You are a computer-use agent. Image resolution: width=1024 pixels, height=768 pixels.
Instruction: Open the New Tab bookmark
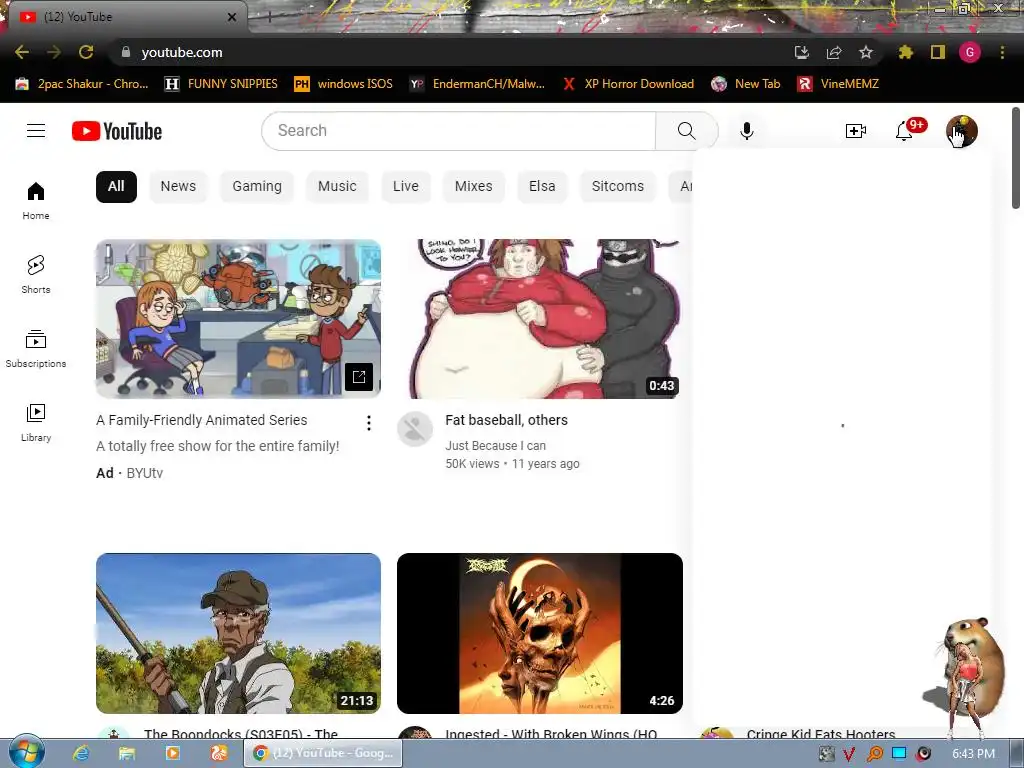(745, 84)
